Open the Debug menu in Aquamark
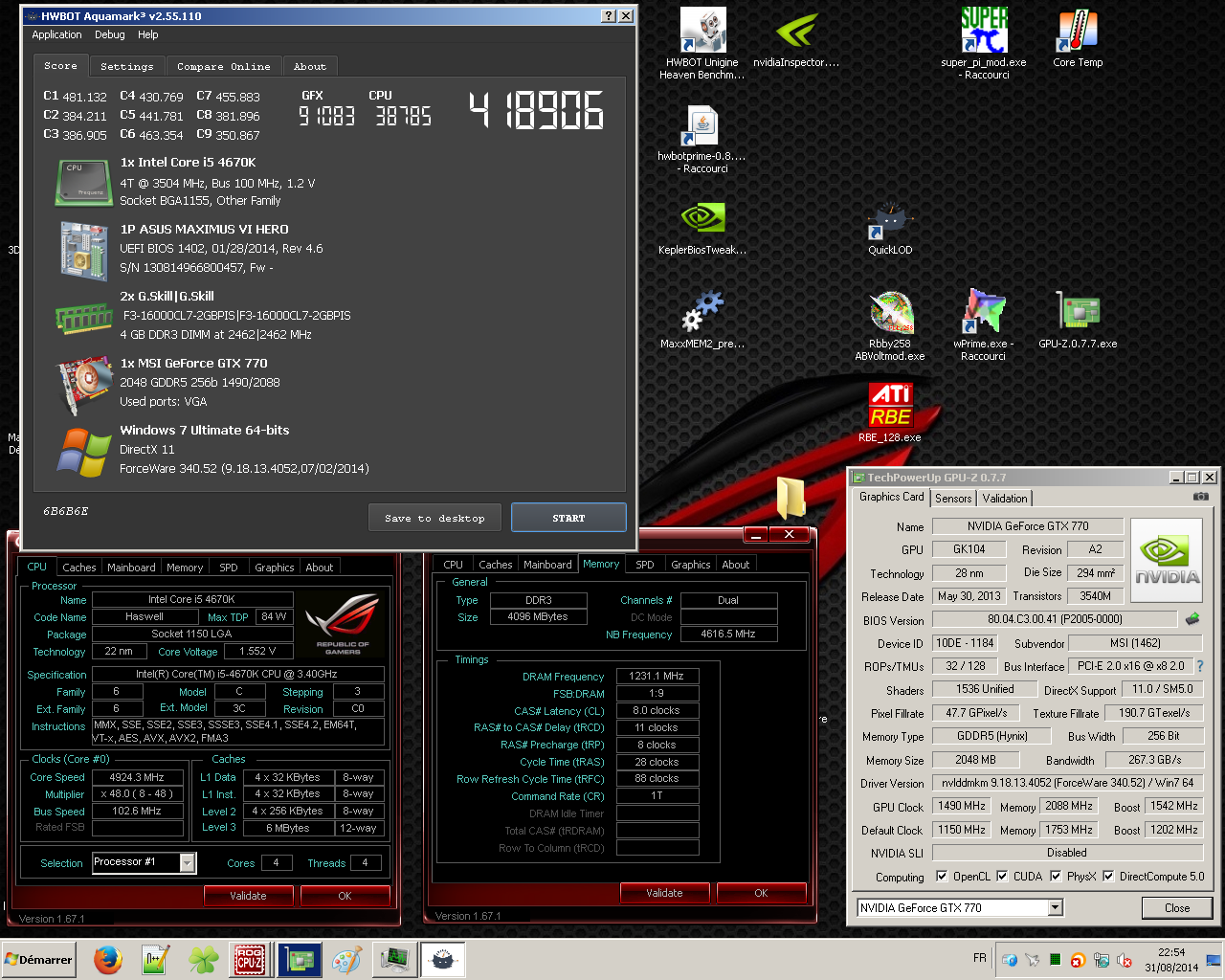1225x980 pixels. (x=109, y=34)
